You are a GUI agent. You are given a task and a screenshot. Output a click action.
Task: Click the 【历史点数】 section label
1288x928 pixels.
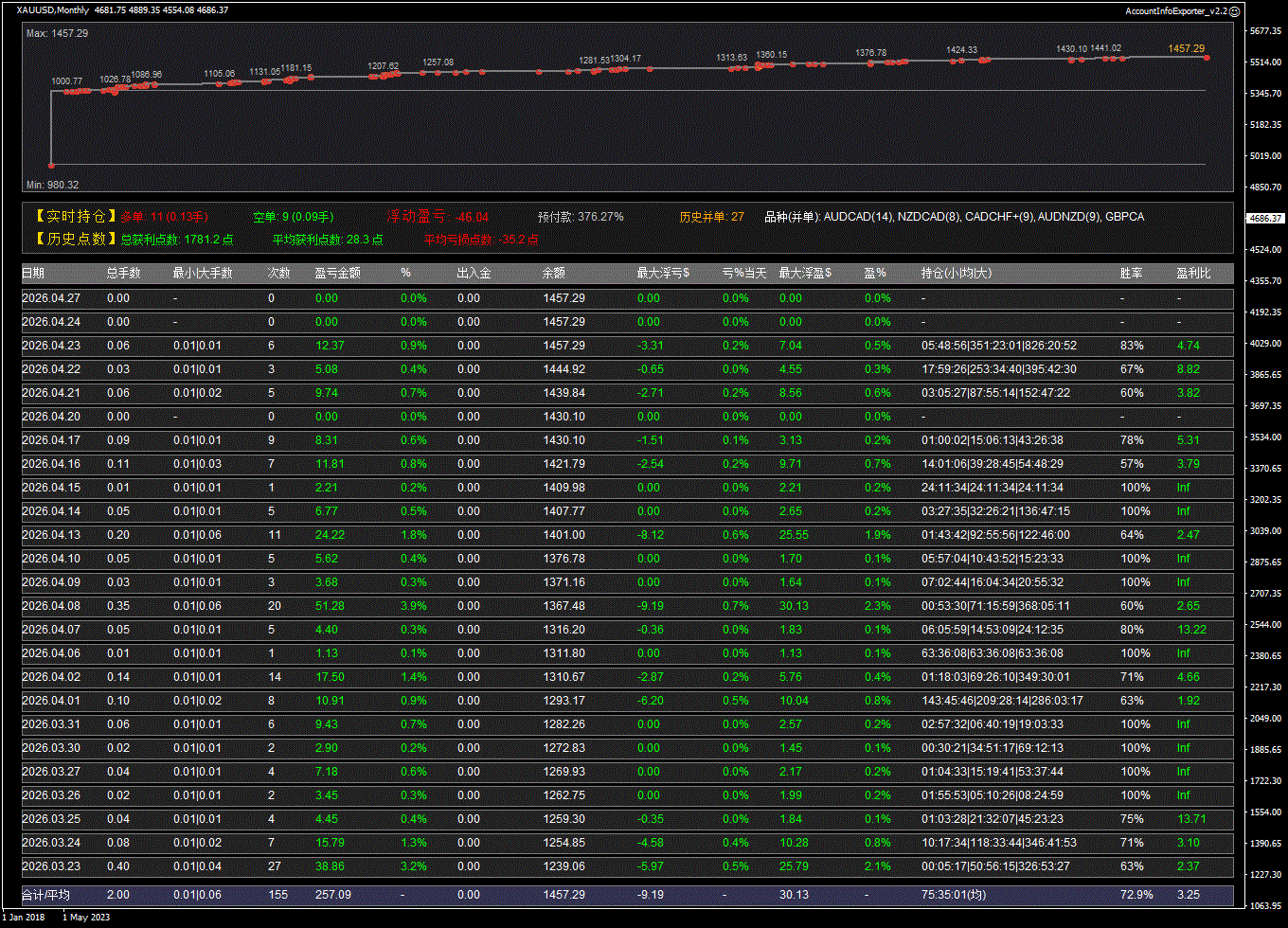pos(70,240)
